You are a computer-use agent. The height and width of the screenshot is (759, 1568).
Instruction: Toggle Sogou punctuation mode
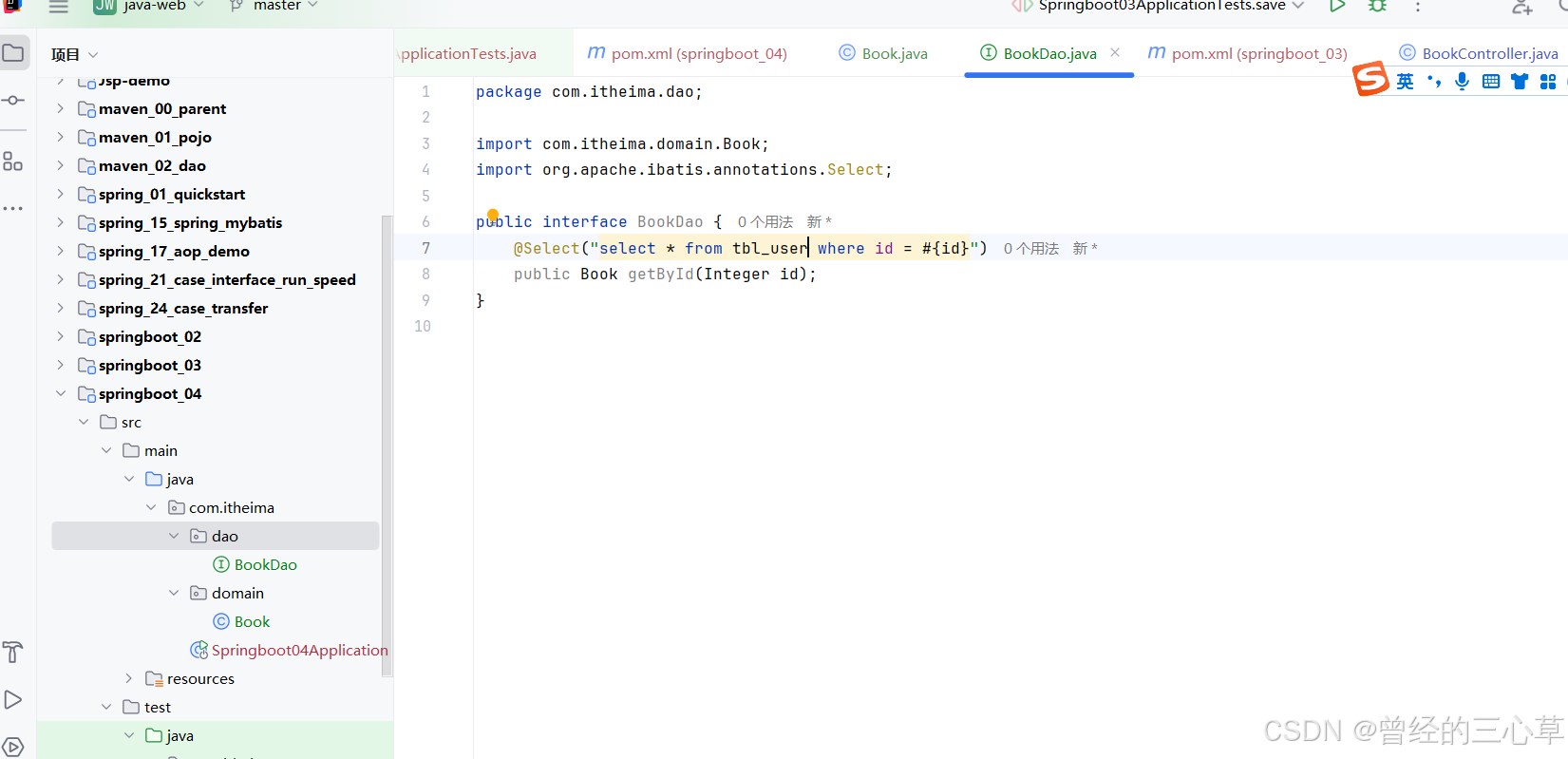pyautogui.click(x=1434, y=82)
